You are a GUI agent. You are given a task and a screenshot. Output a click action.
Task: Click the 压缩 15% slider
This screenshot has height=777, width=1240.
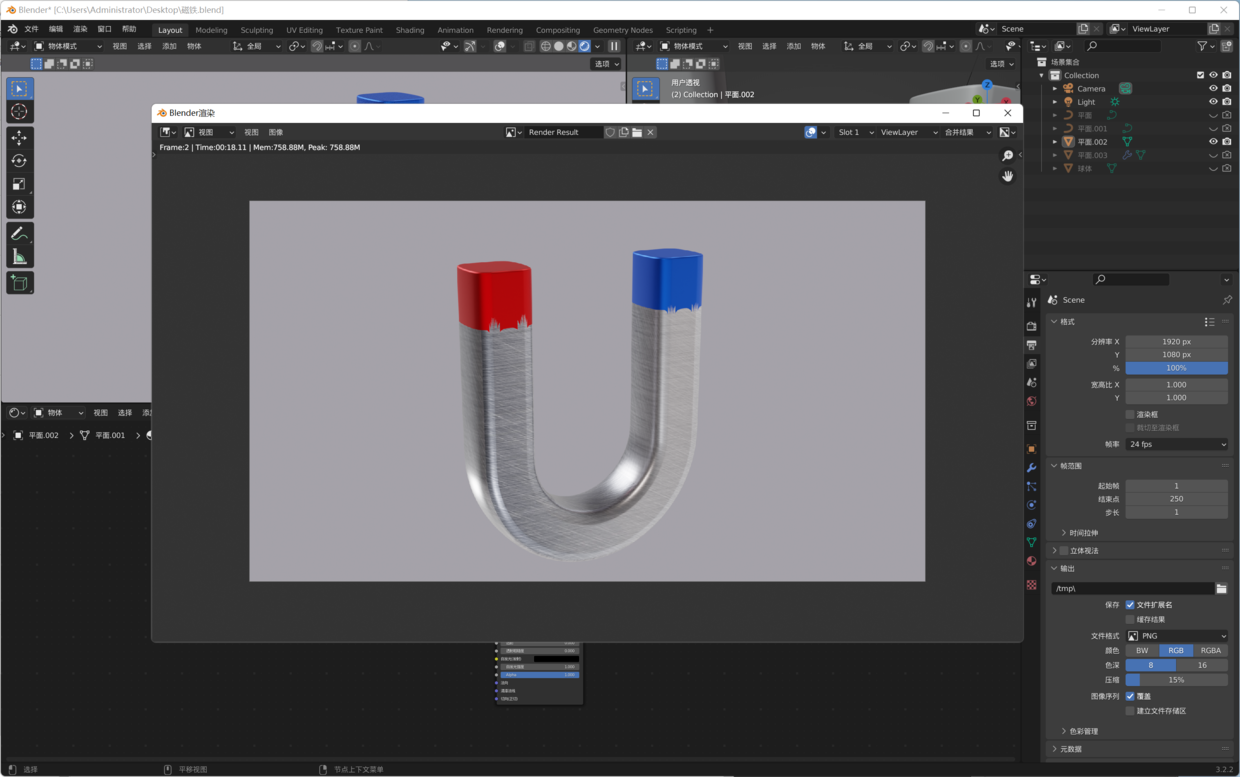point(1177,680)
